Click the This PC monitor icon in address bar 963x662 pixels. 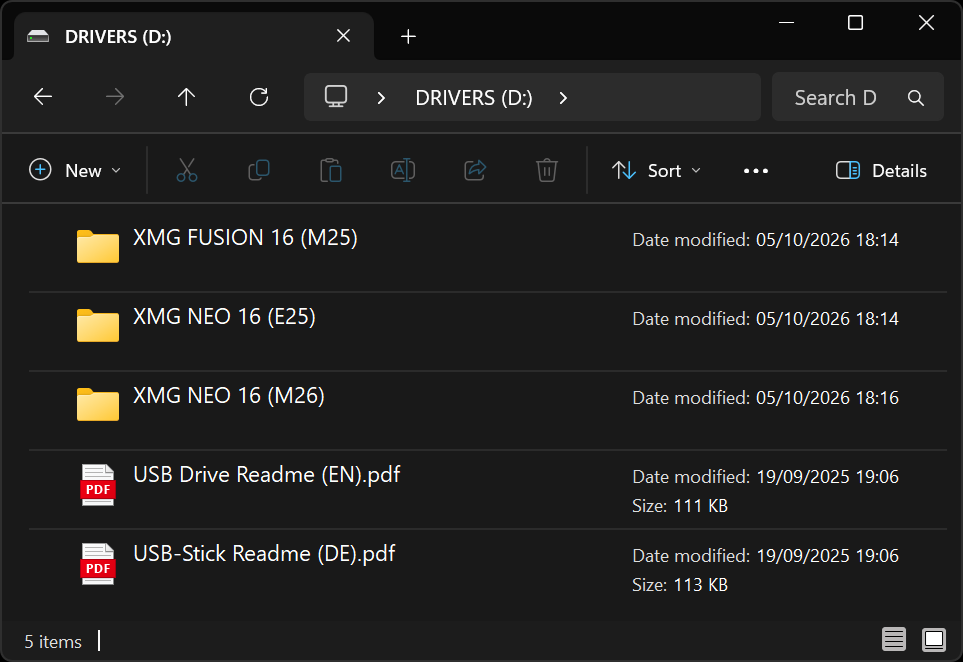pyautogui.click(x=336, y=97)
